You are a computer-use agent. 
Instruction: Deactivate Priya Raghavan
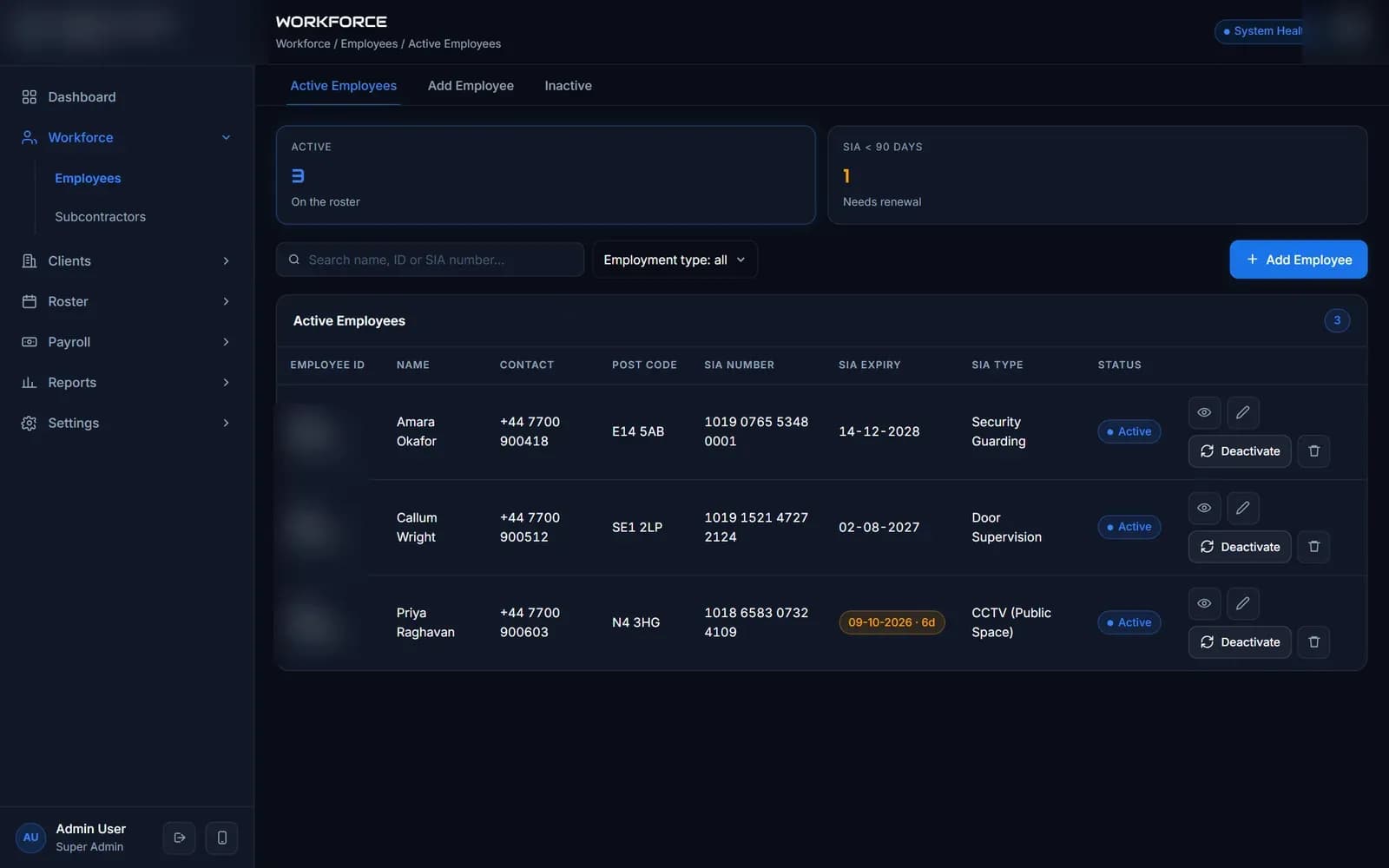[1240, 642]
